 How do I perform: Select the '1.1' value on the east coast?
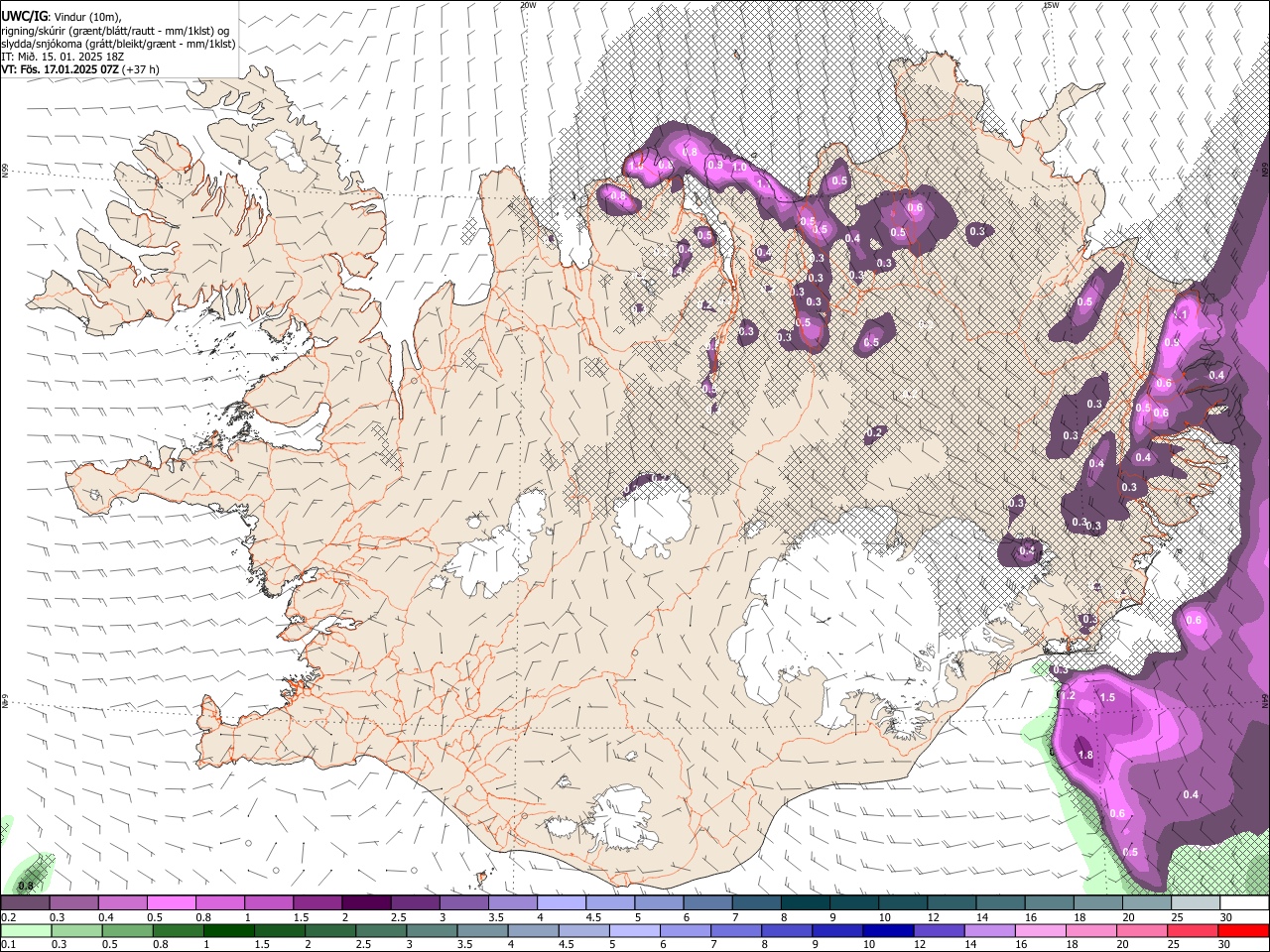pyautogui.click(x=1181, y=314)
